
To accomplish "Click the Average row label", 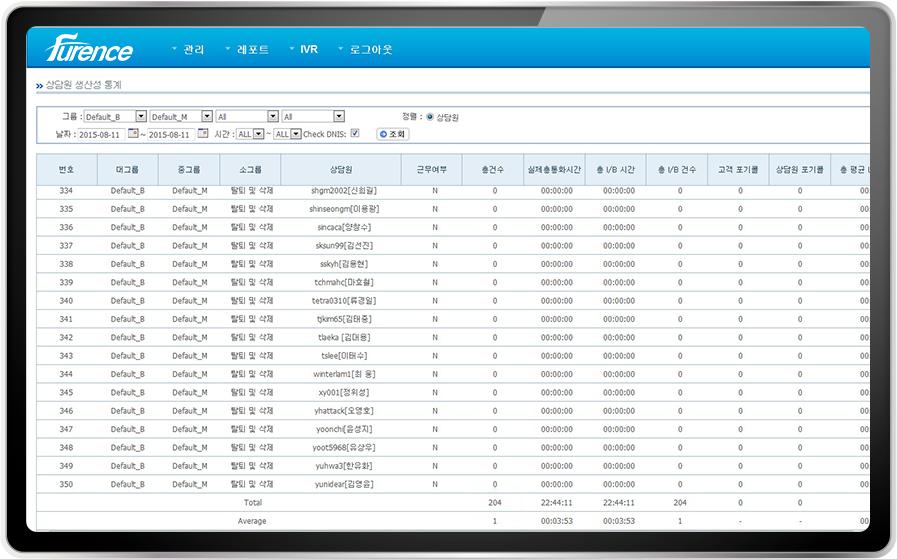I will pyautogui.click(x=252, y=521).
